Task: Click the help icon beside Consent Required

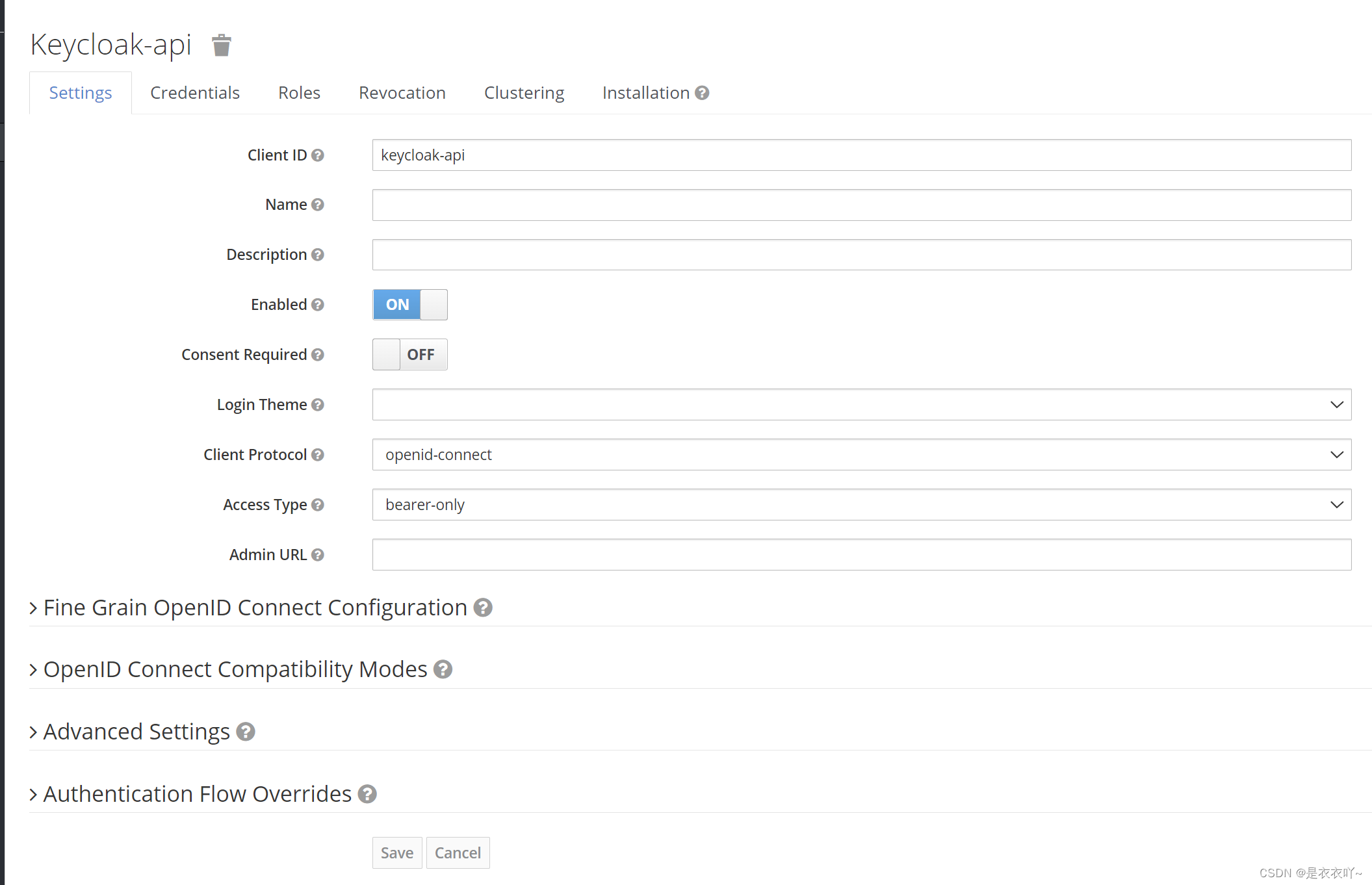Action: (317, 355)
